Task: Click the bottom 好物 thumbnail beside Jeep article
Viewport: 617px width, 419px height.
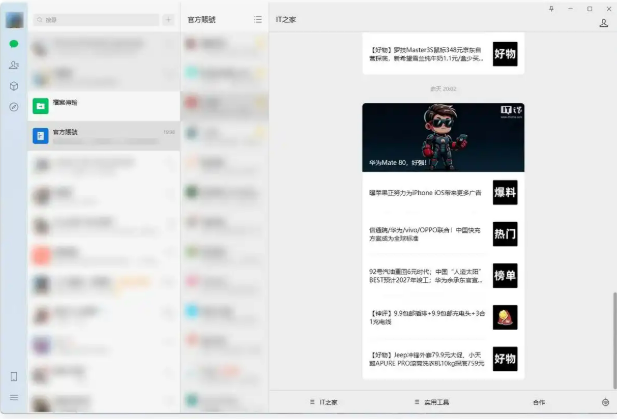Action: 505,359
